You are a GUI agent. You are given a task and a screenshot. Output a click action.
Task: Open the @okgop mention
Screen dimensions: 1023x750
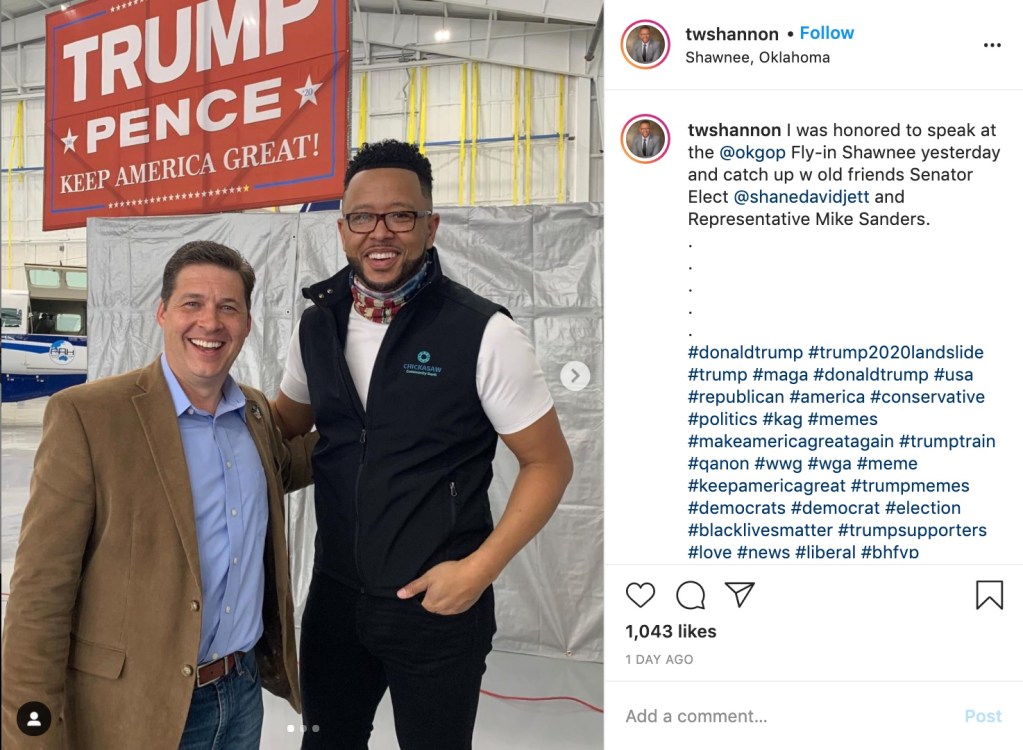[752, 153]
